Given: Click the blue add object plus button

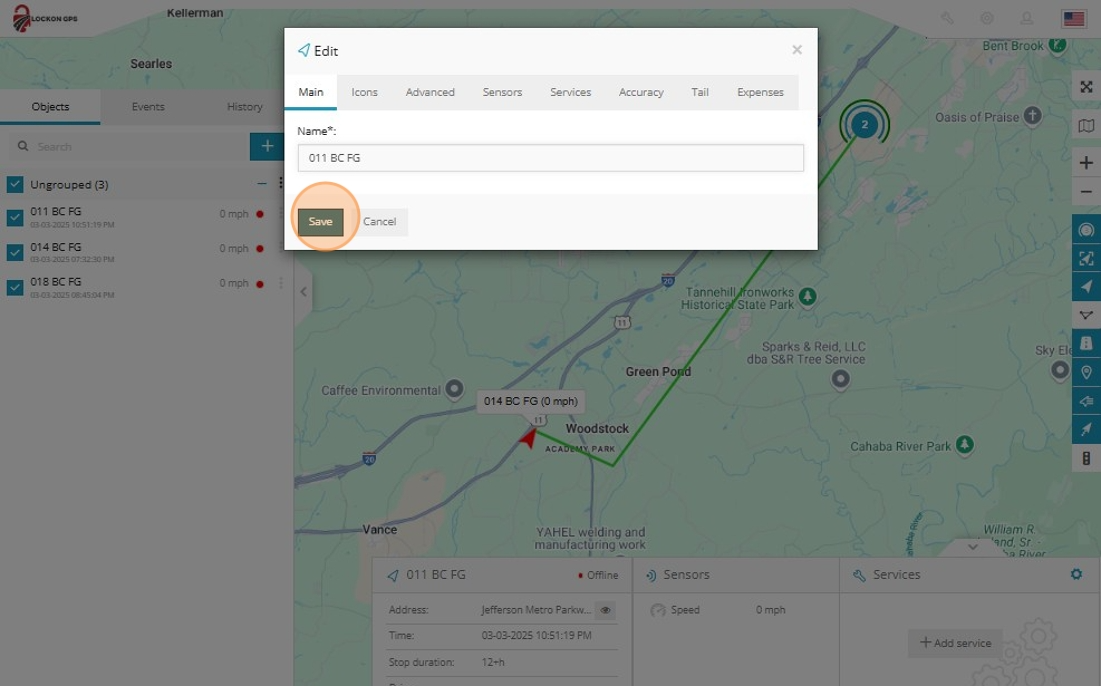Looking at the screenshot, I should point(267,146).
